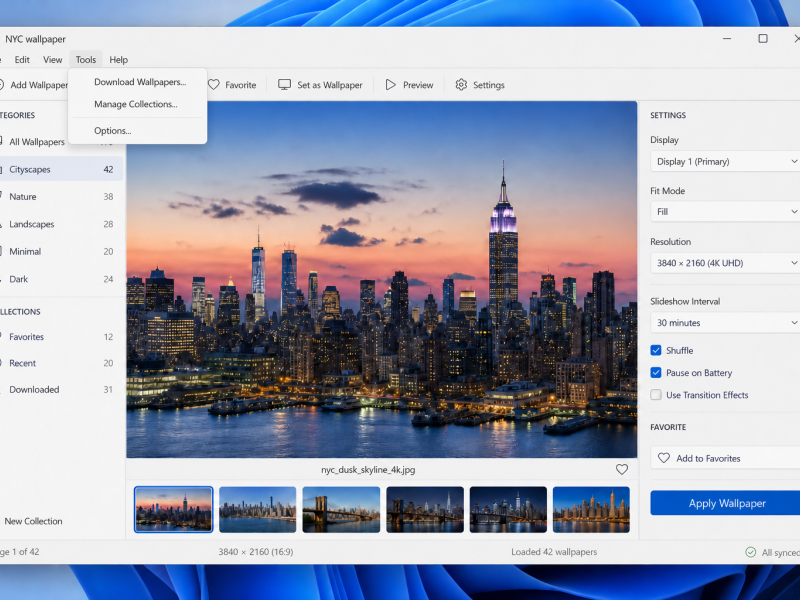
Task: Click the filename nyc_dusk_skyline_4k.jpg
Action: [368, 469]
